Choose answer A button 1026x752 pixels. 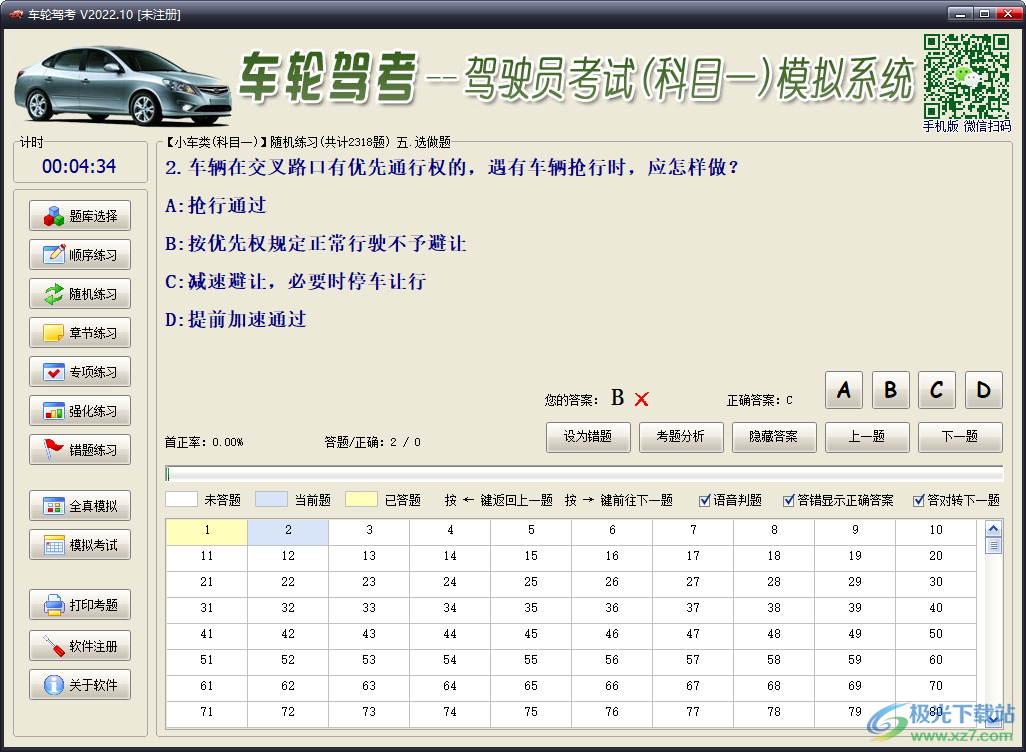click(844, 390)
